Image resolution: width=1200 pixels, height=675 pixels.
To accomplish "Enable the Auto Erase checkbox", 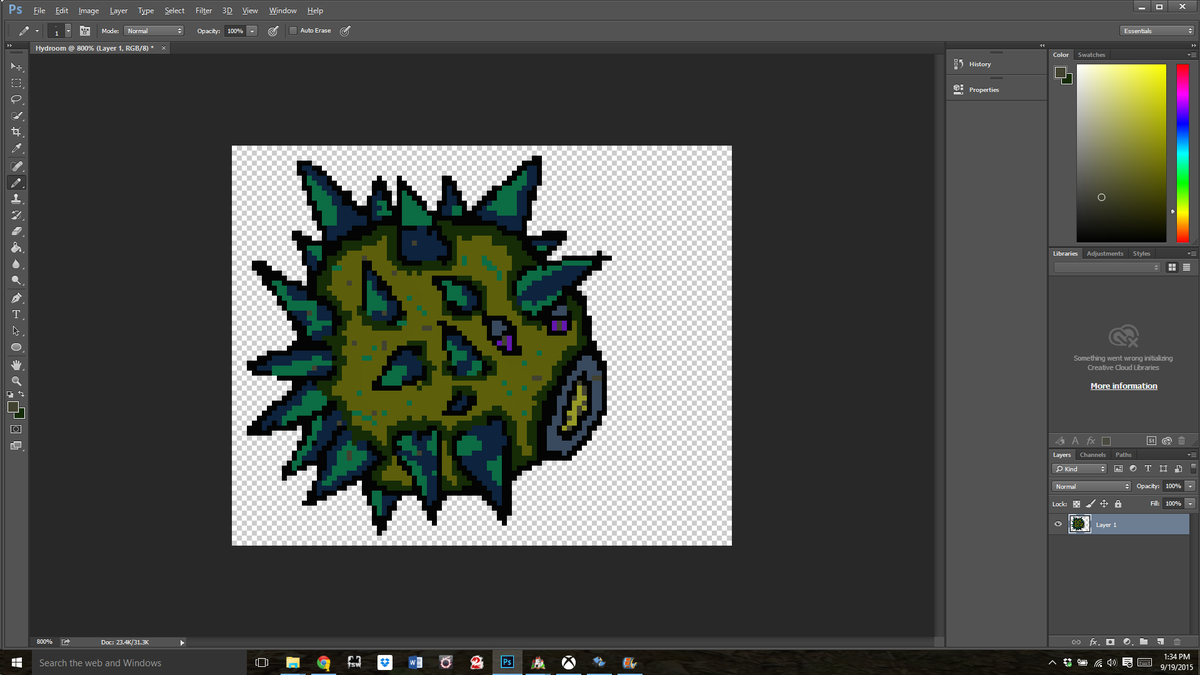I will [x=293, y=31].
